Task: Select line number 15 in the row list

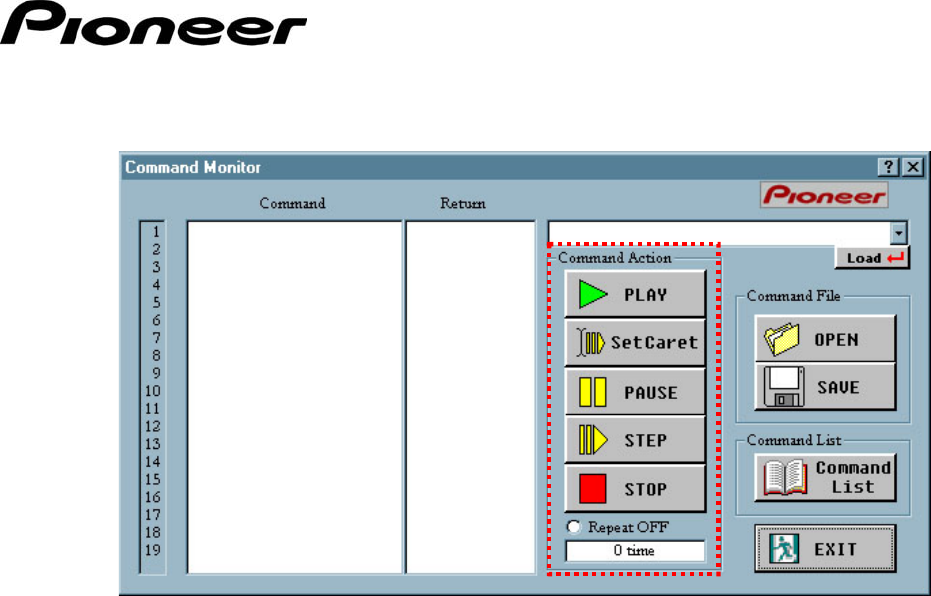Action: (x=153, y=479)
